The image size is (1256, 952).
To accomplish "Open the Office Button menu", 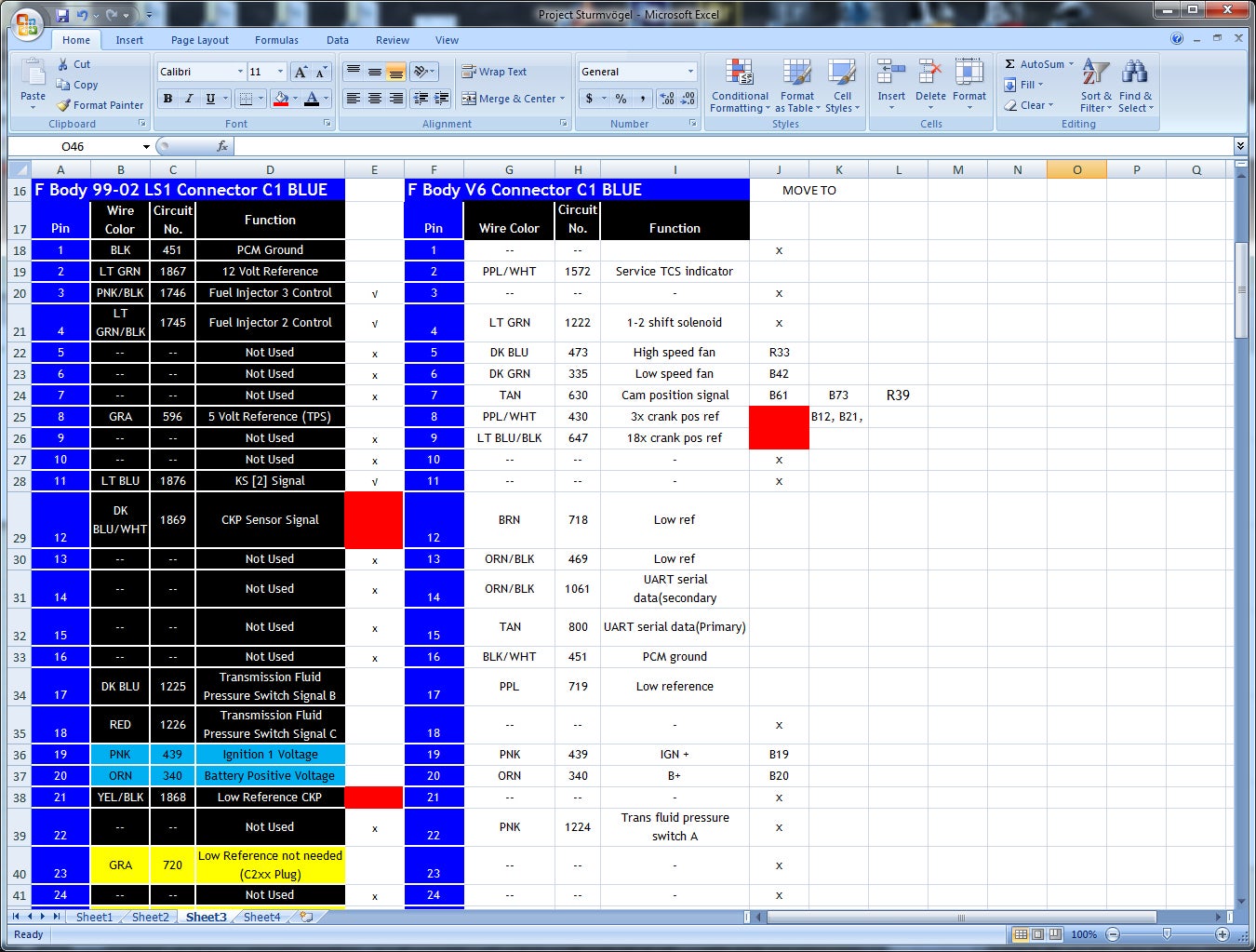I will pyautogui.click(x=27, y=24).
